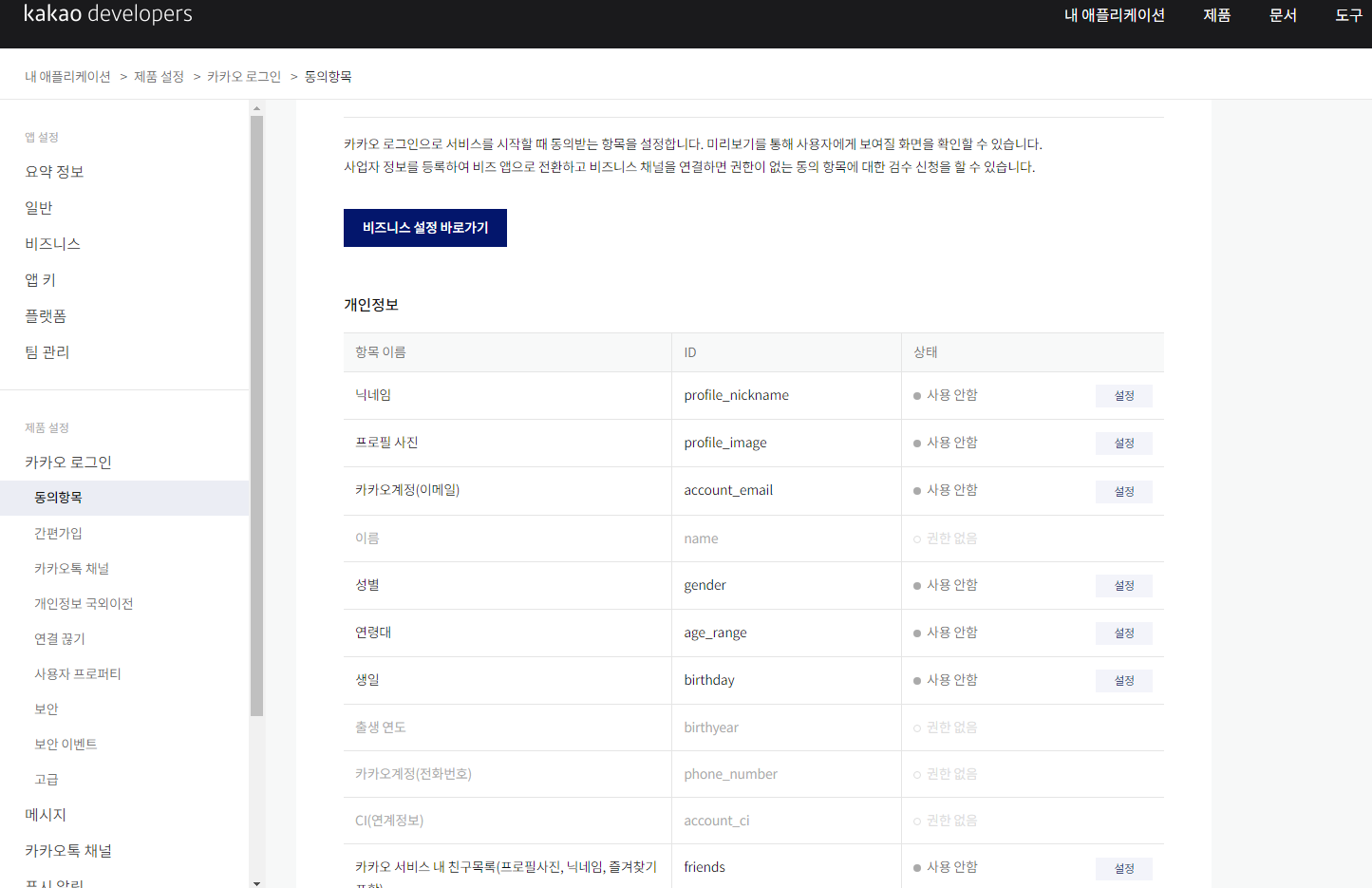Screen dimensions: 1372x888
Task: Select 동의항목 sidebar submenu
Action: tap(124, 498)
